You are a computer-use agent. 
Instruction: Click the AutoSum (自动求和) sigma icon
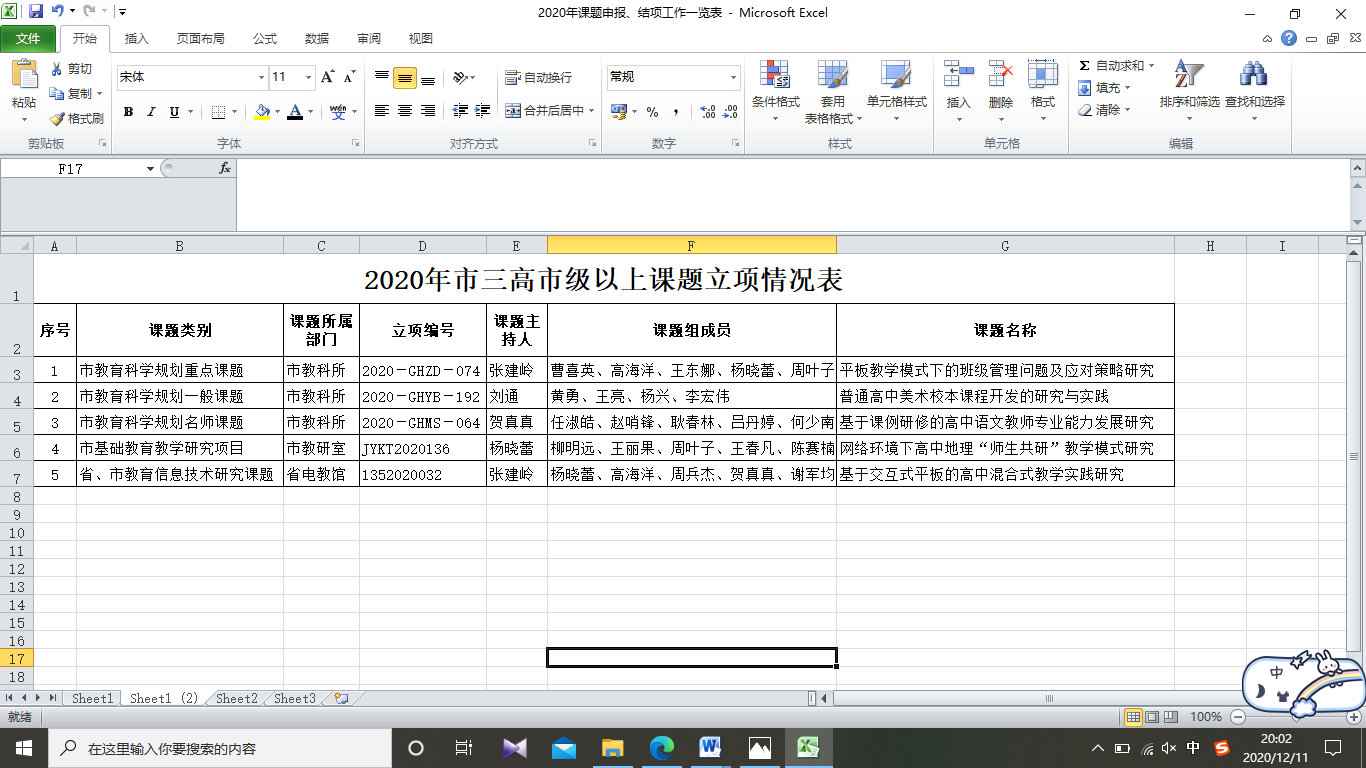pos(1084,66)
